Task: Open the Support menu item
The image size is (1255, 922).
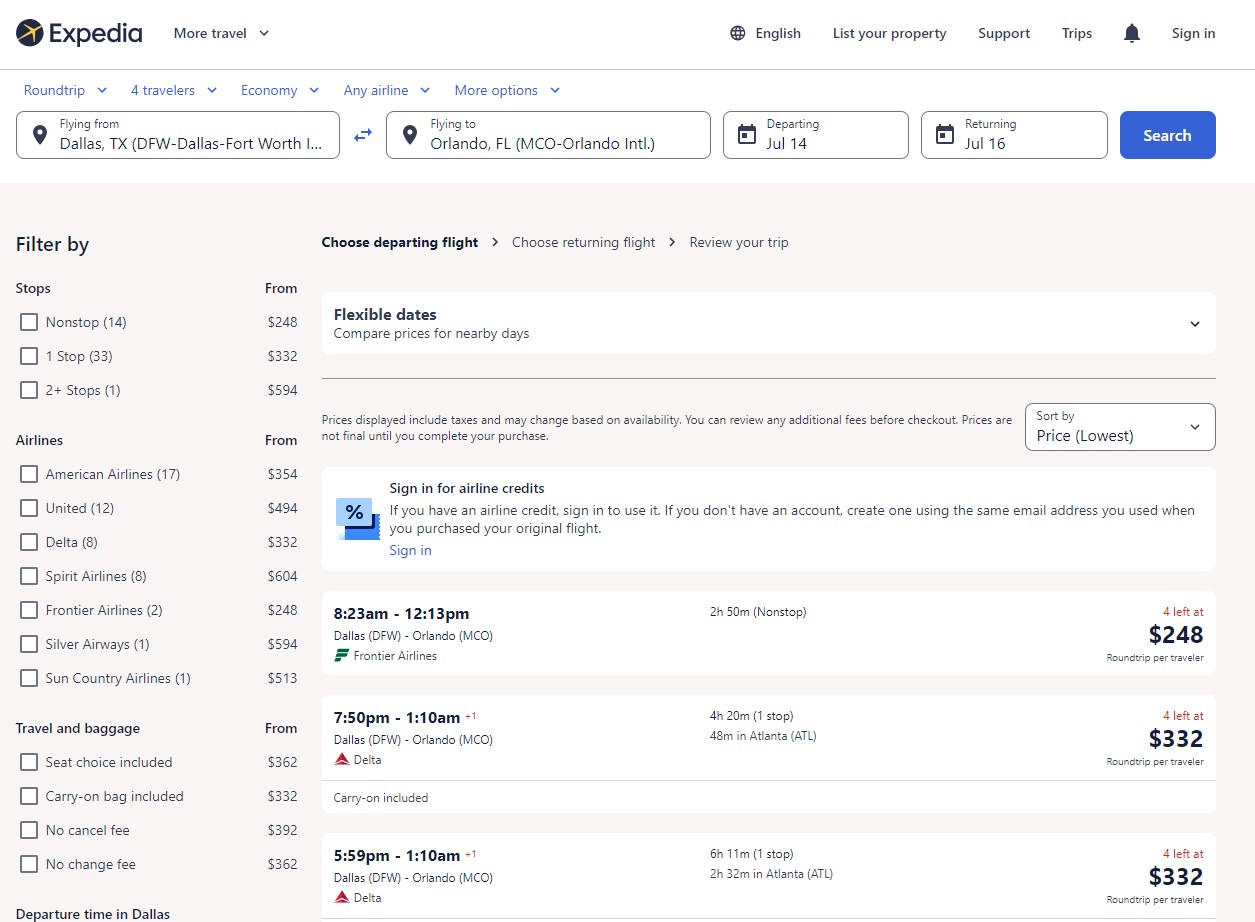Action: coord(1004,33)
